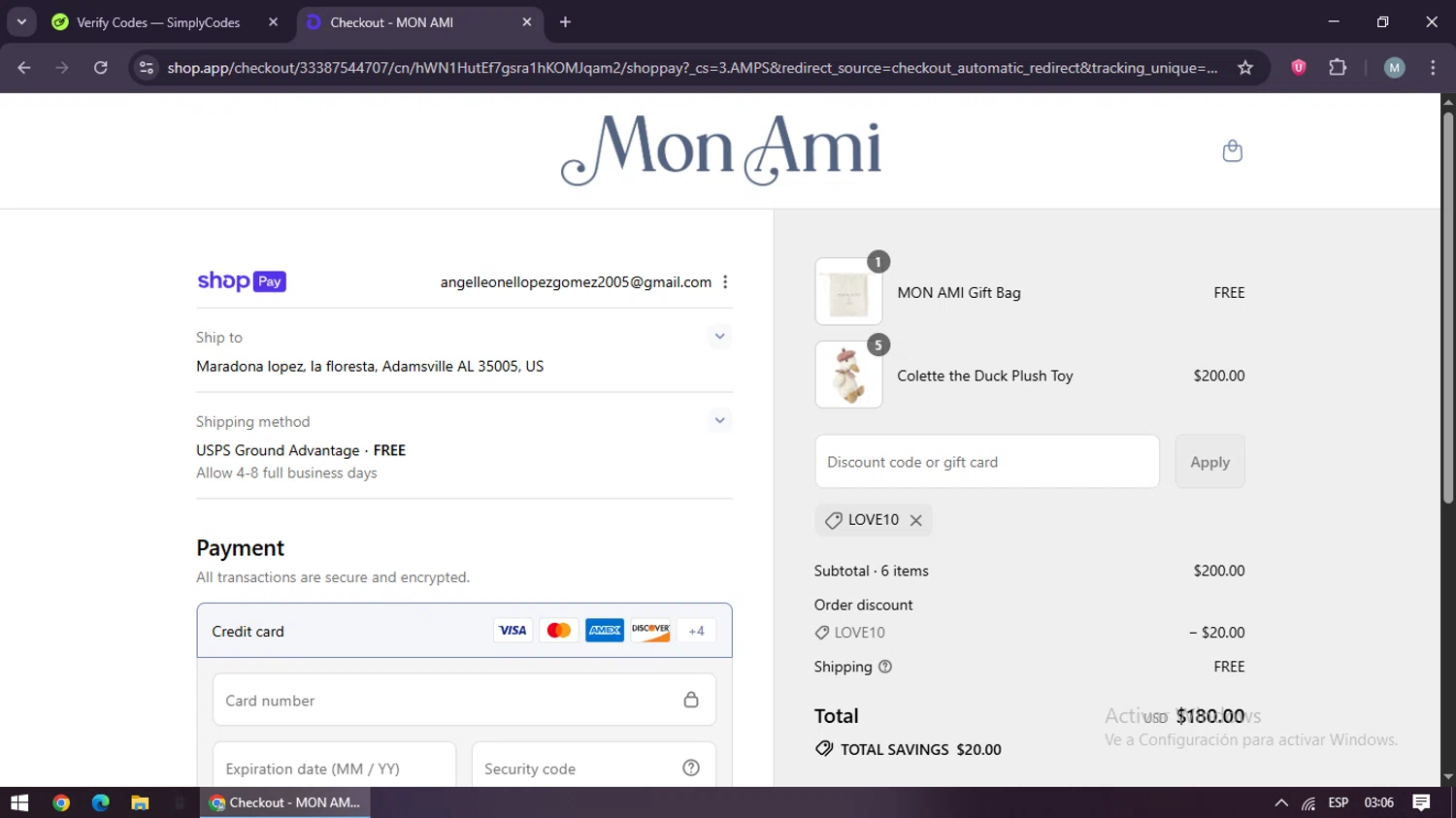Image resolution: width=1456 pixels, height=818 pixels.
Task: Click the Expiration date field
Action: point(334,767)
